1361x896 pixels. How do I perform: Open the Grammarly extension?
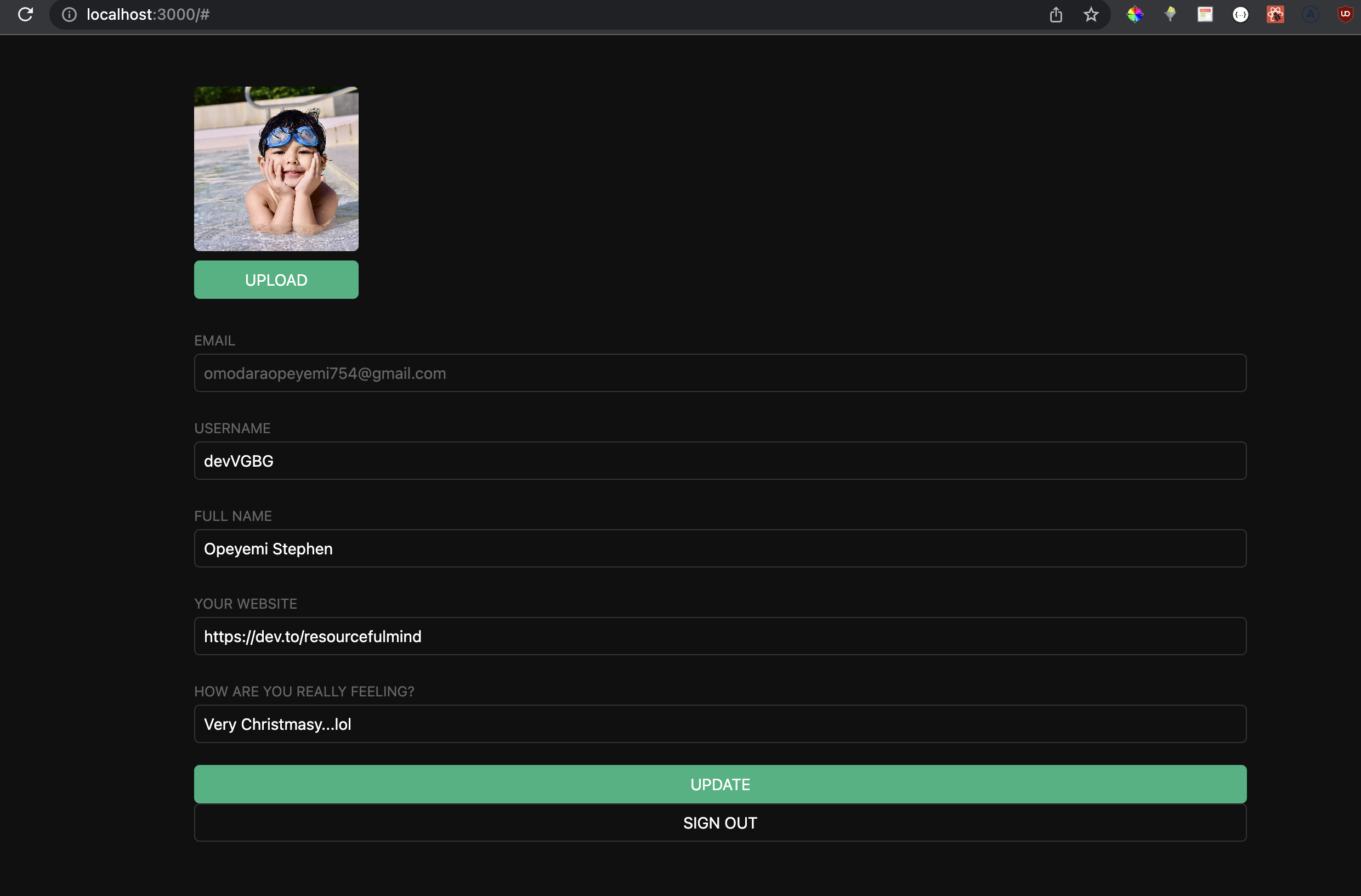(x=1311, y=14)
